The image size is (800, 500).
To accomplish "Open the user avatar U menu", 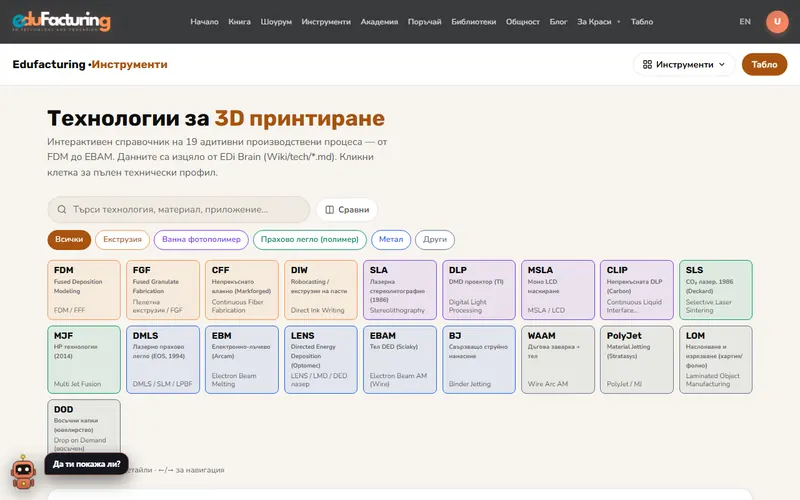I will (x=777, y=21).
